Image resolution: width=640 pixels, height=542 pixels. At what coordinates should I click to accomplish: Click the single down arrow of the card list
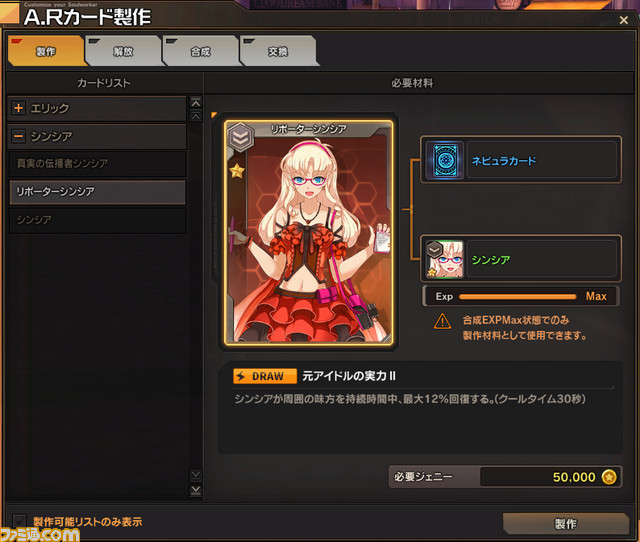(x=196, y=475)
